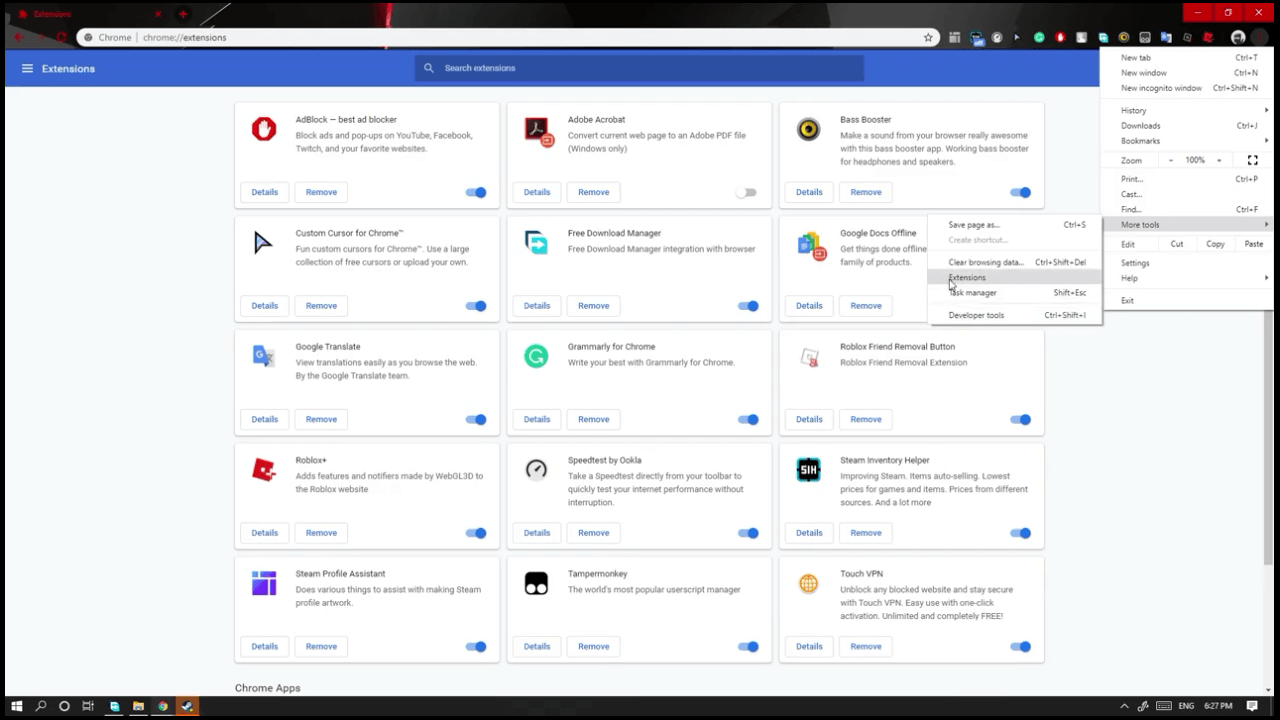Open Details for Tampermonkey

click(x=537, y=646)
